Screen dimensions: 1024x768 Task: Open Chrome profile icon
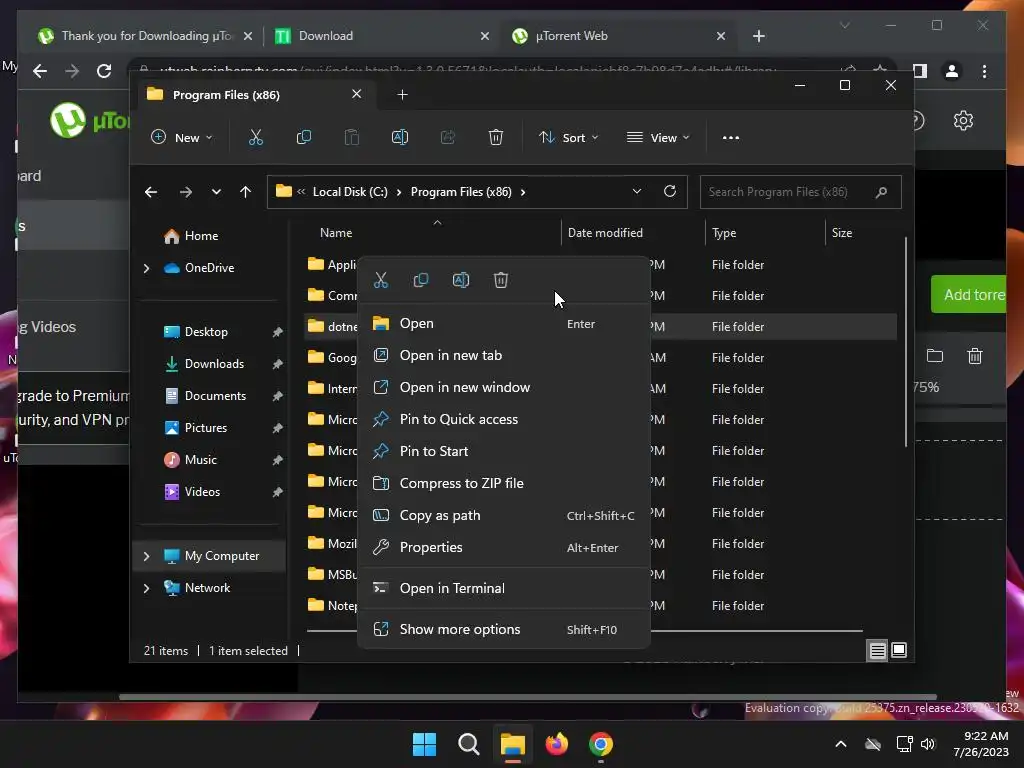[x=952, y=71]
